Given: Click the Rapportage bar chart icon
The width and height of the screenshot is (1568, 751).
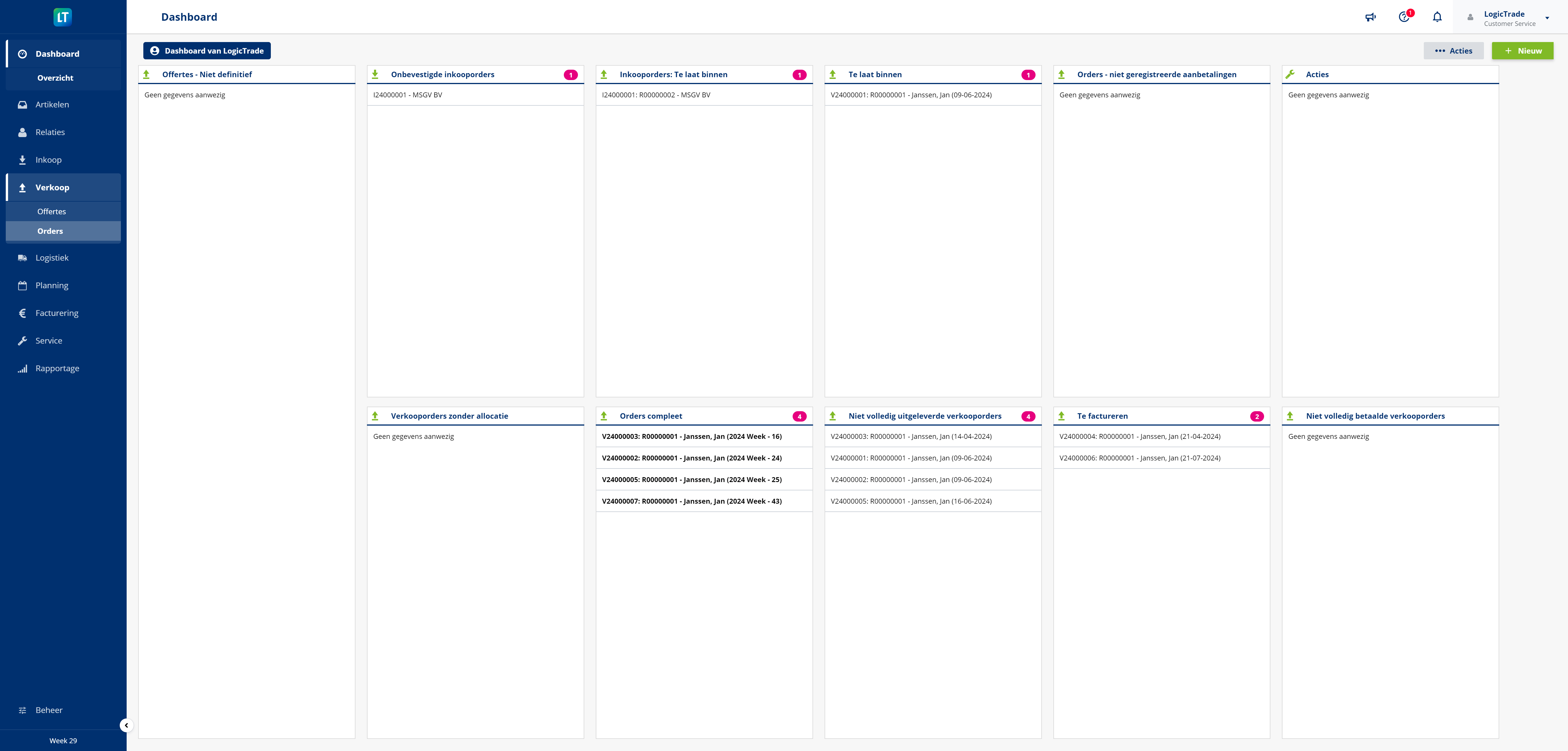Looking at the screenshot, I should tap(22, 369).
